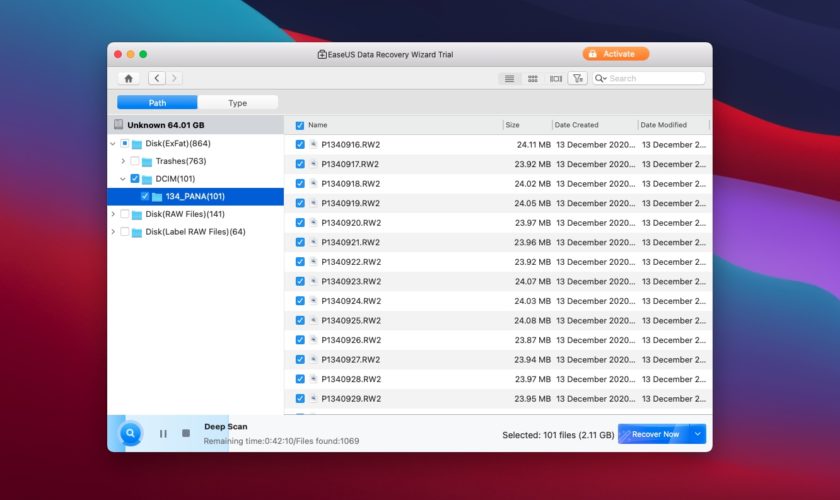This screenshot has width=840, height=500.
Task: Check the Trashes(763) folder checkbox
Action: point(135,161)
